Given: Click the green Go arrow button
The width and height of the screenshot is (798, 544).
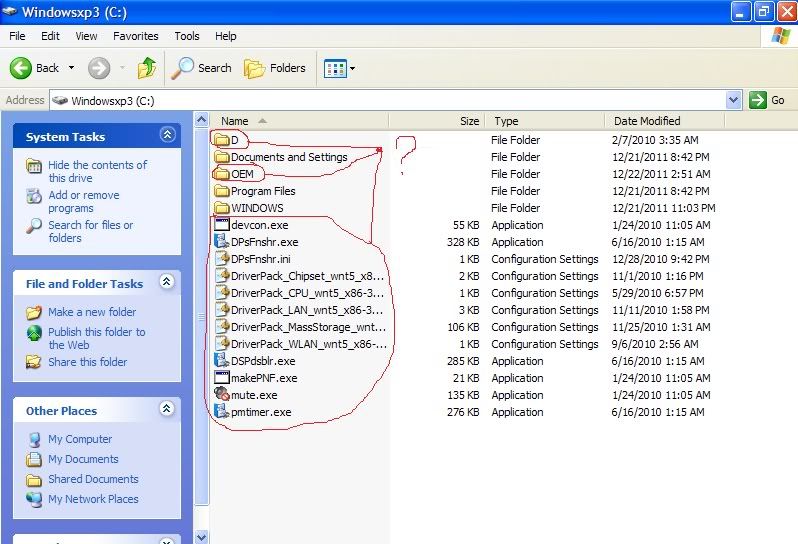Looking at the screenshot, I should [x=757, y=100].
